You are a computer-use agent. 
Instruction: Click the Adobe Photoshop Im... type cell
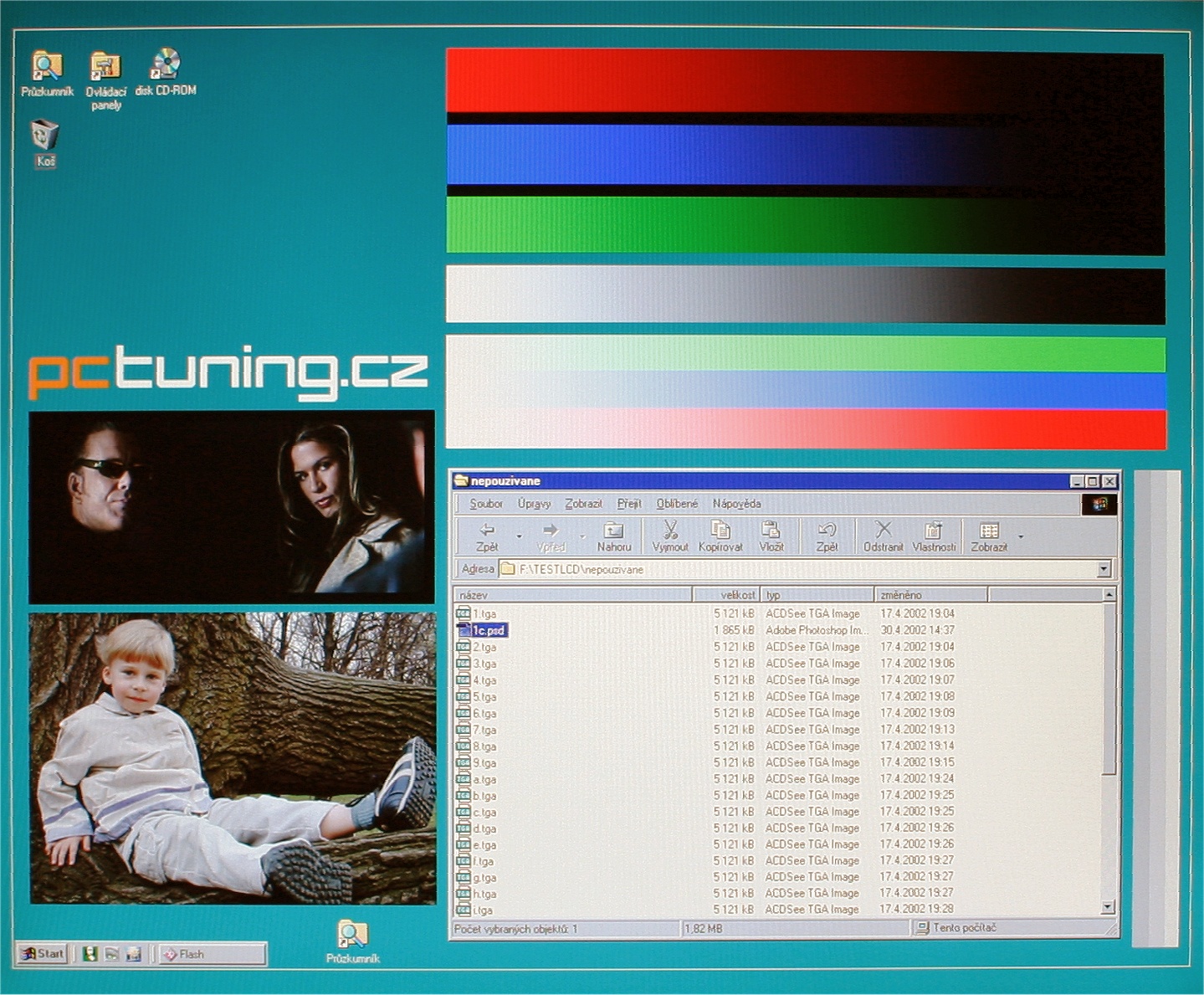tap(817, 630)
